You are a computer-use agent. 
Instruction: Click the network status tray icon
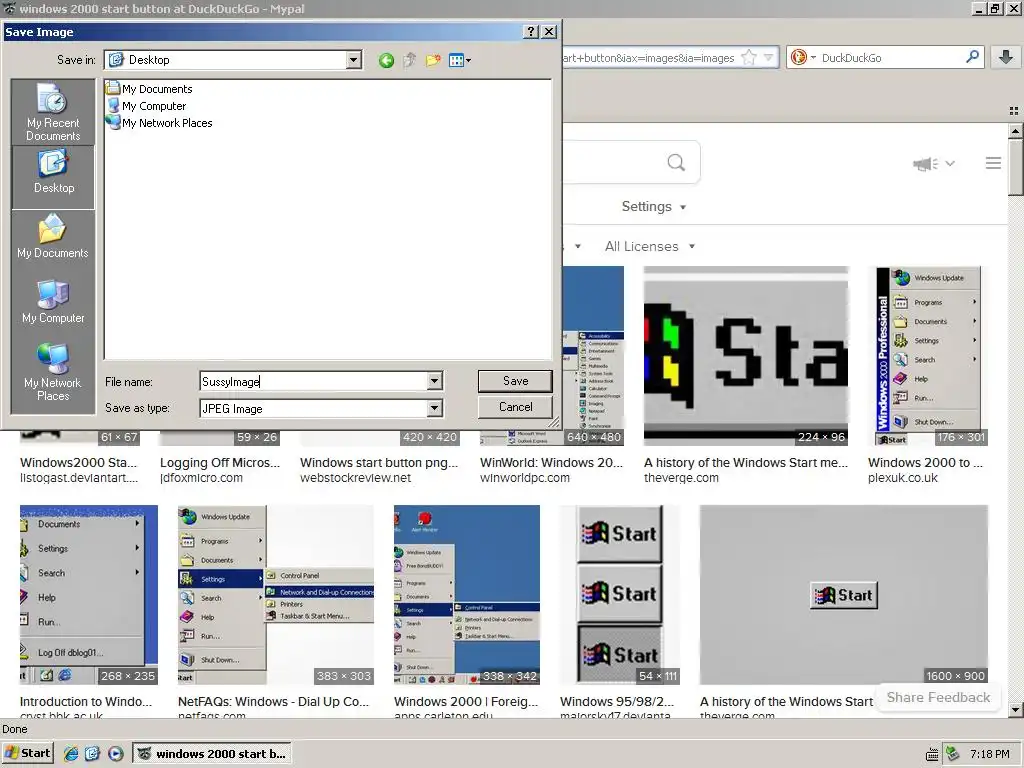tap(953, 754)
